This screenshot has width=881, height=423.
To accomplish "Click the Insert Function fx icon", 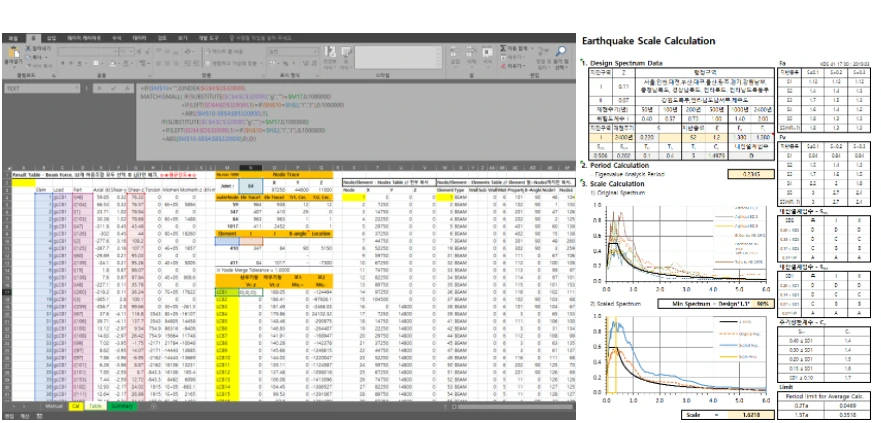I will tap(126, 89).
